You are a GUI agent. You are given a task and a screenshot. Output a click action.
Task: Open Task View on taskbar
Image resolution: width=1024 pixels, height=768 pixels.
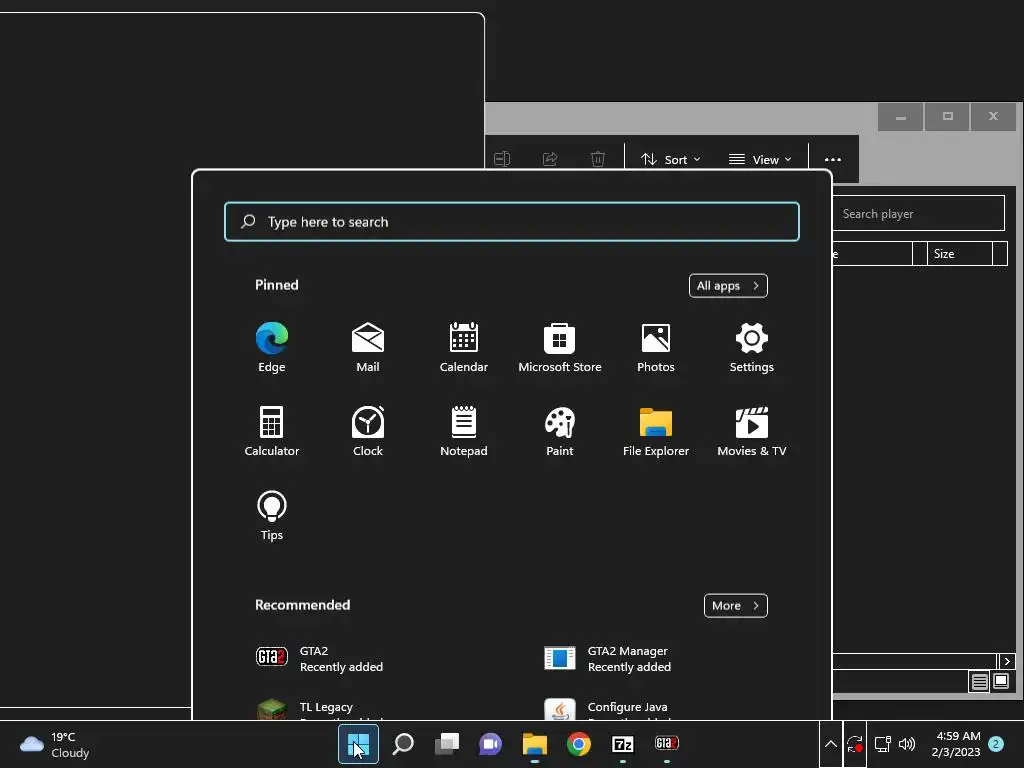(x=447, y=744)
